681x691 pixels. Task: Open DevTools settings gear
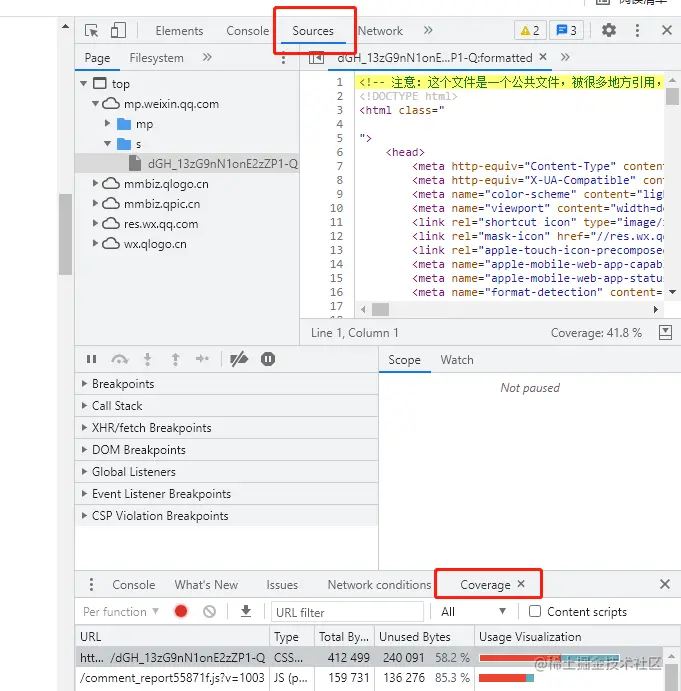[609, 30]
